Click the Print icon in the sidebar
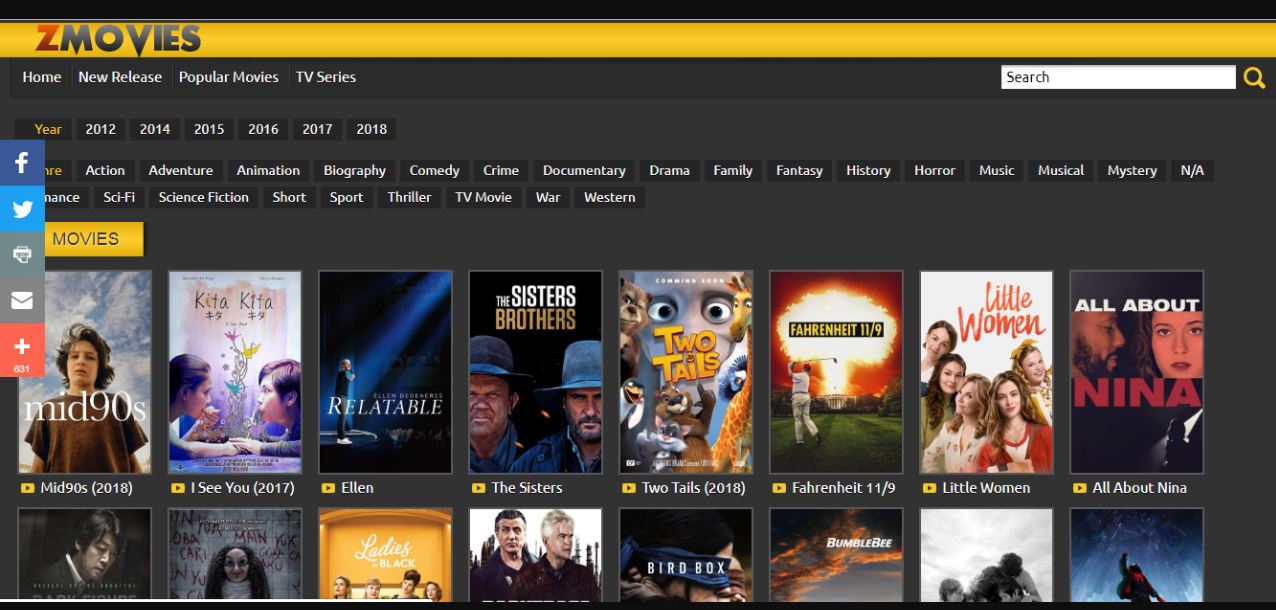Image resolution: width=1276 pixels, height=610 pixels. click(x=21, y=254)
